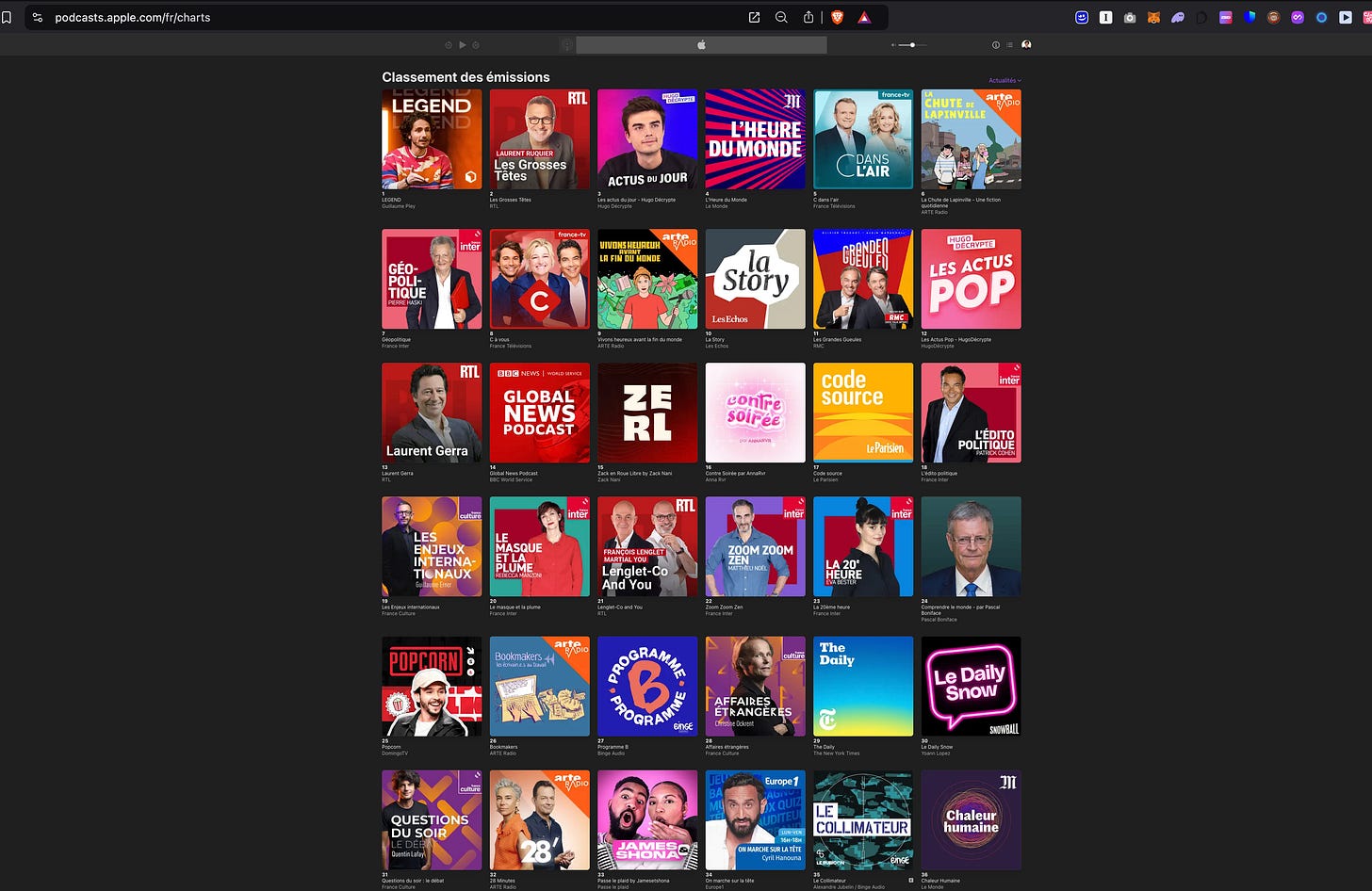
Task: Click the open-in-app icon in address bar
Action: 754,17
